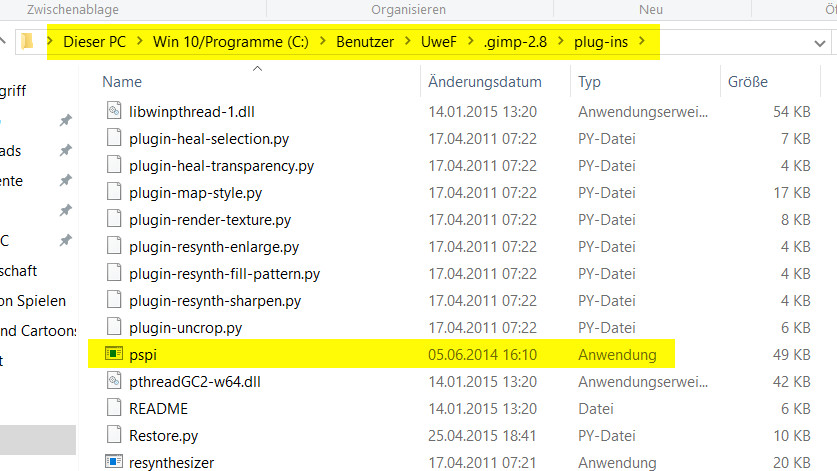Sort files by Name column header
The width and height of the screenshot is (837, 471).
(x=122, y=82)
